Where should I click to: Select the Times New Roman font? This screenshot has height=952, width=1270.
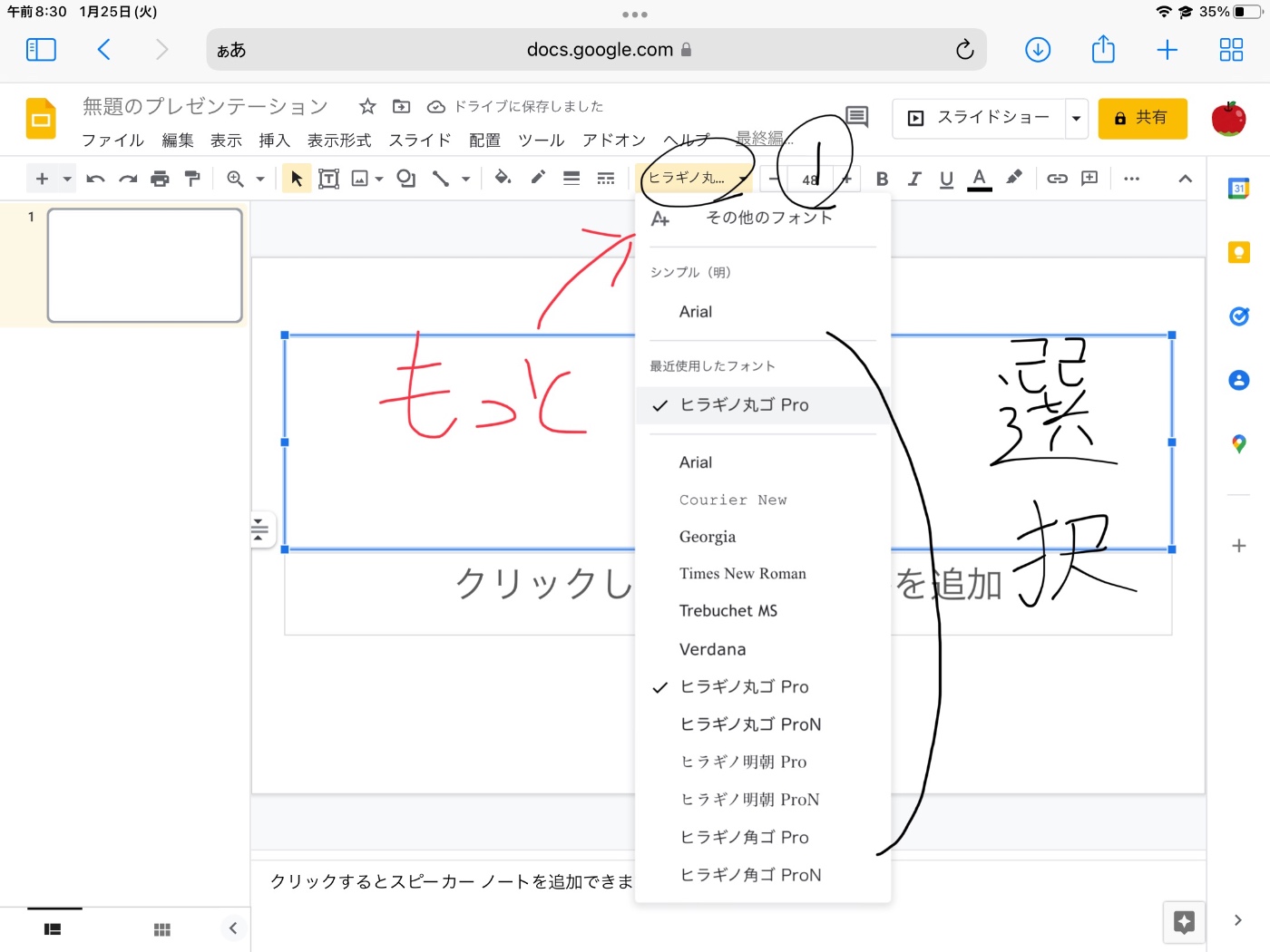[763, 574]
